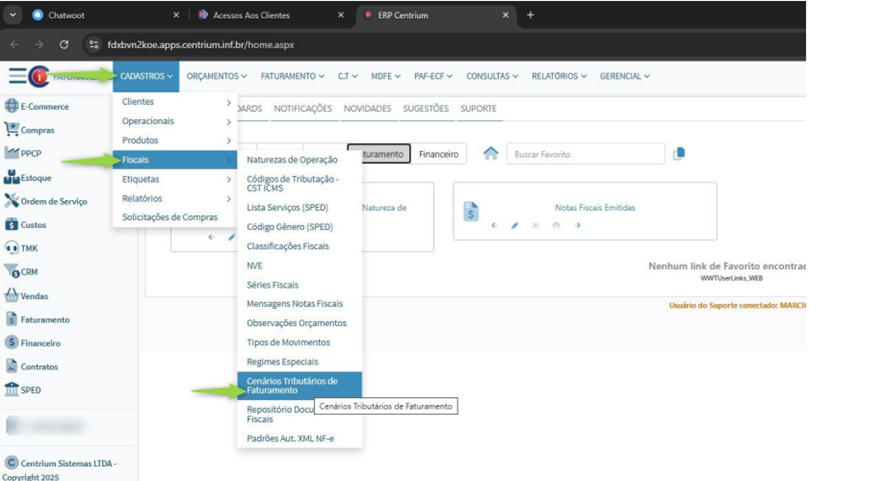Open Ordem de Serviço tools icon
Image resolution: width=886 pixels, height=481 pixels.
12,201
